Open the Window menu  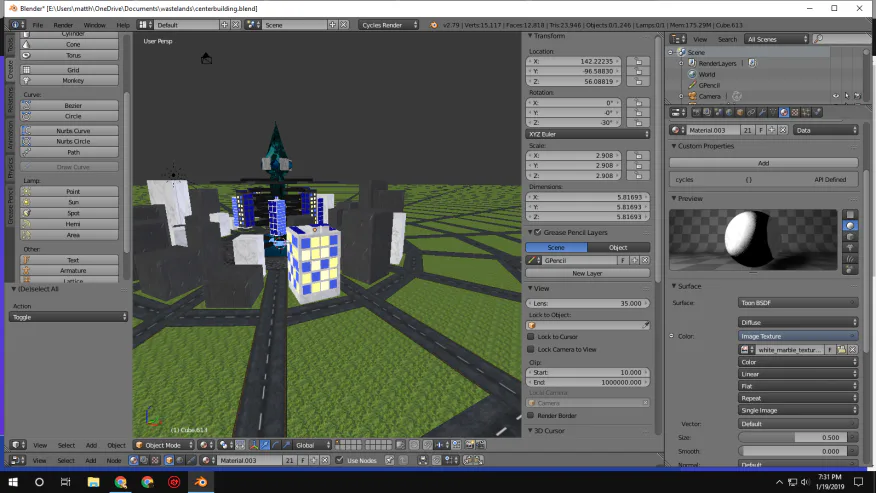click(x=94, y=25)
